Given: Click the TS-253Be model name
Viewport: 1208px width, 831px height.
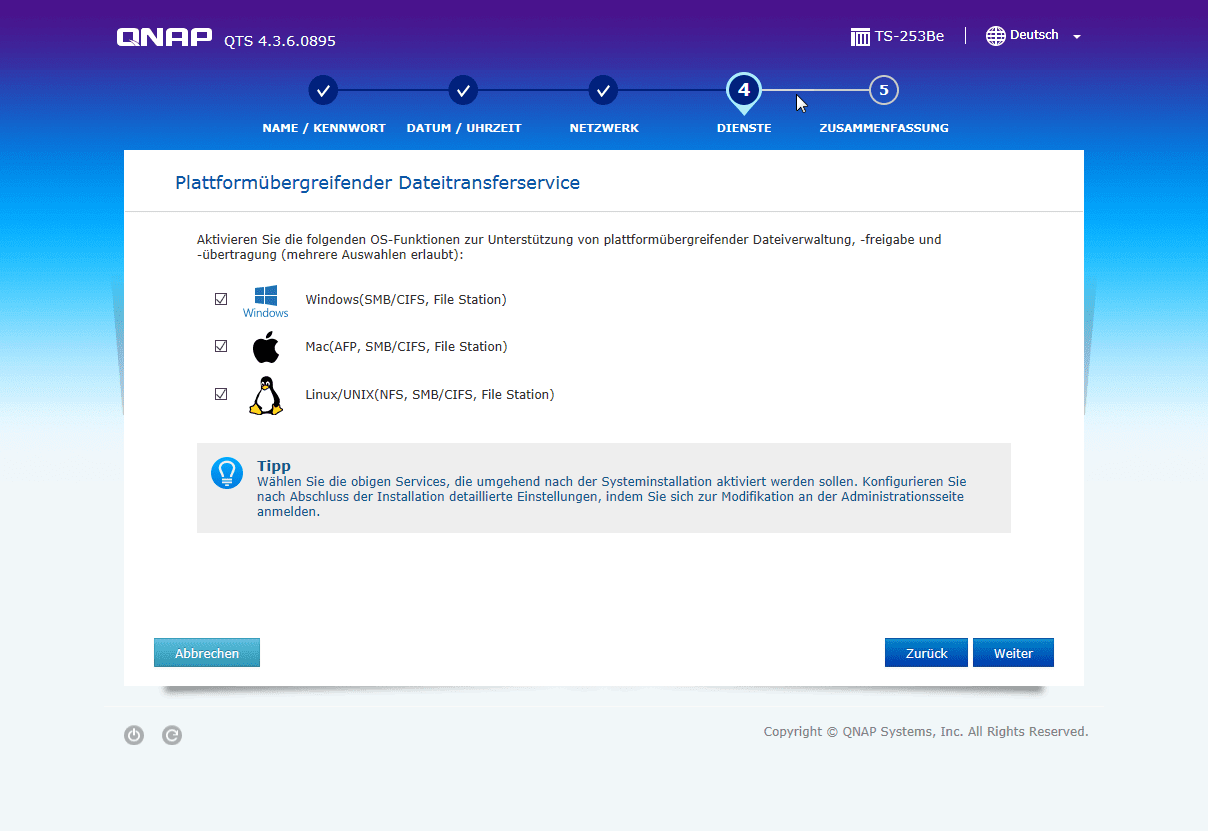Looking at the screenshot, I should (x=909, y=37).
